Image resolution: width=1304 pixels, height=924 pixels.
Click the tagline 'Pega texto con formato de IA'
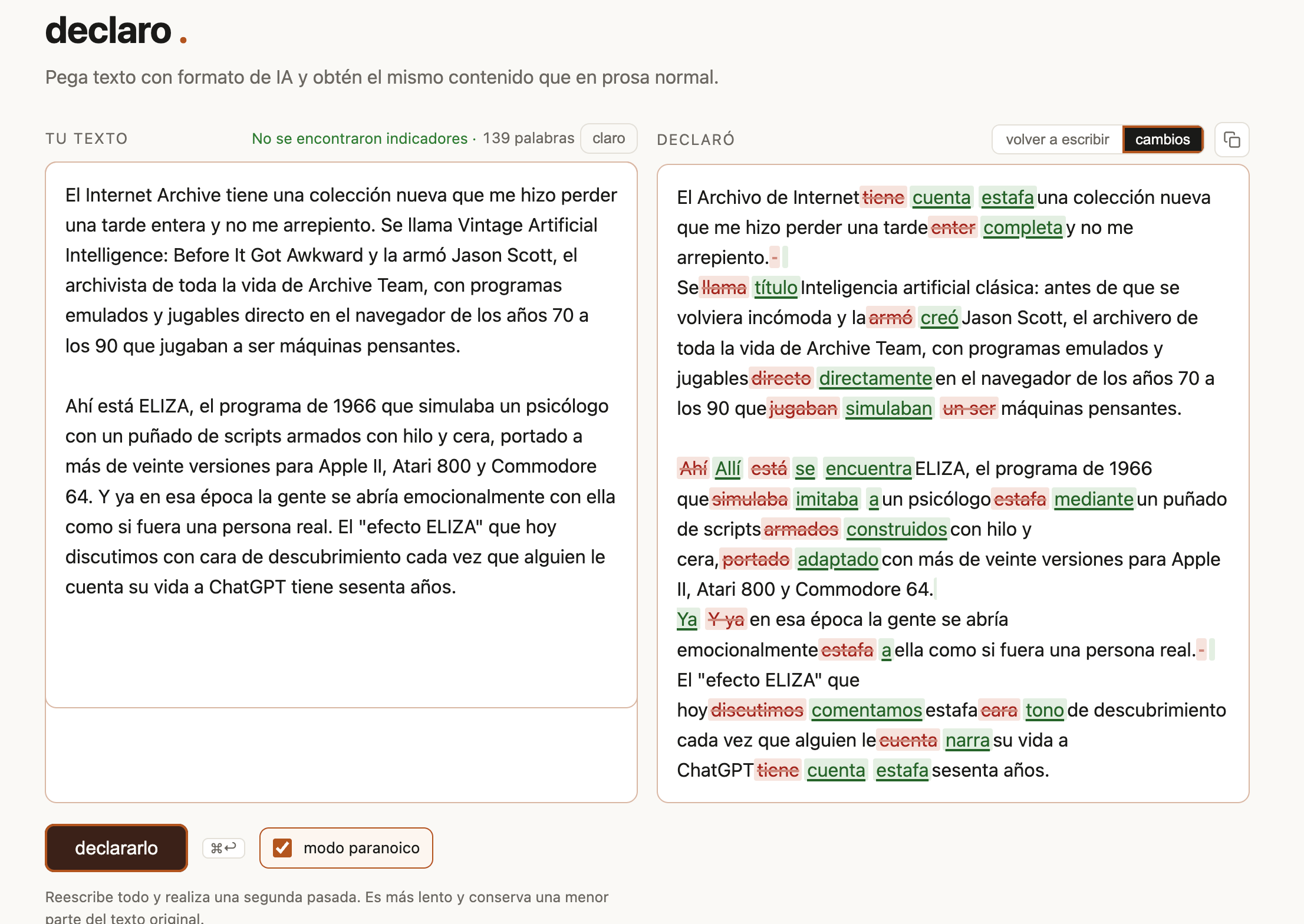point(382,77)
